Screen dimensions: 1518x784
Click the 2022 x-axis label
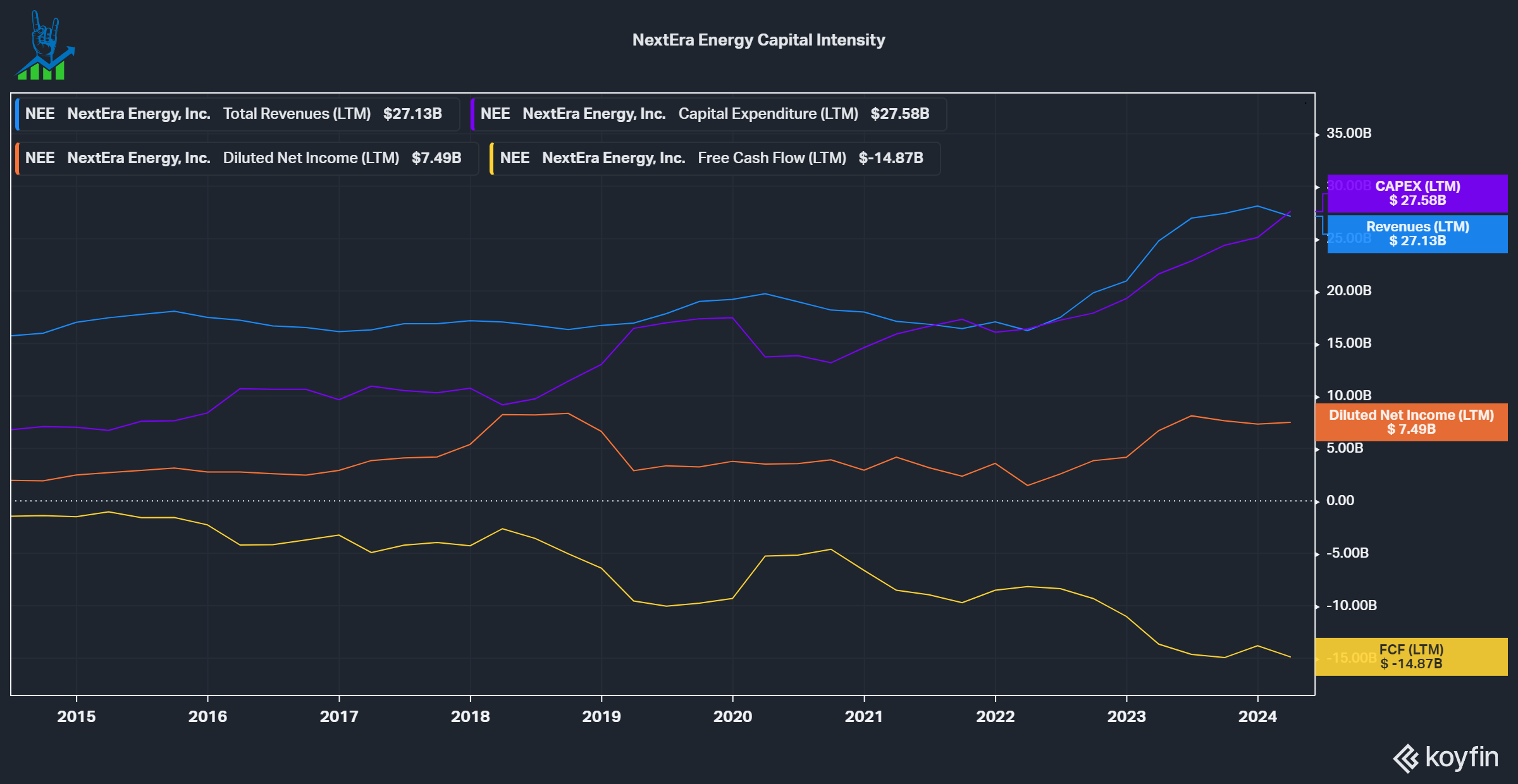click(x=995, y=716)
